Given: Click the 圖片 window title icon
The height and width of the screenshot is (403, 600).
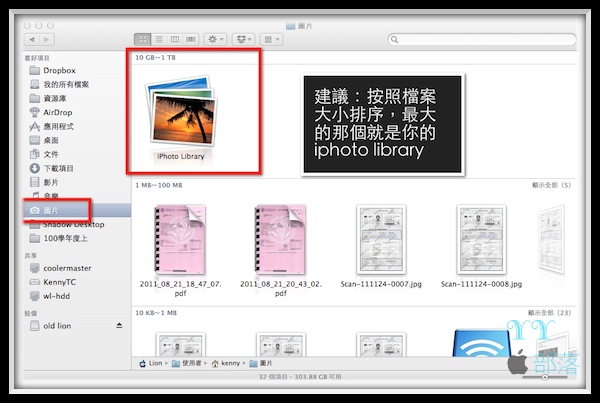Looking at the screenshot, I should click(x=290, y=26).
